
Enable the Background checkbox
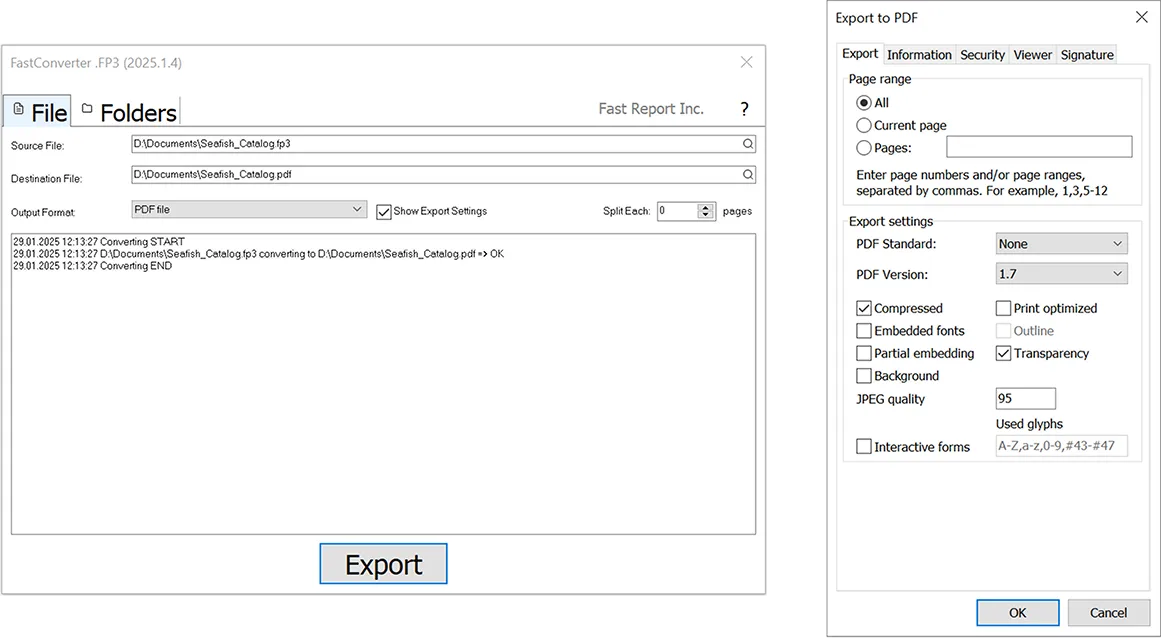click(x=863, y=376)
